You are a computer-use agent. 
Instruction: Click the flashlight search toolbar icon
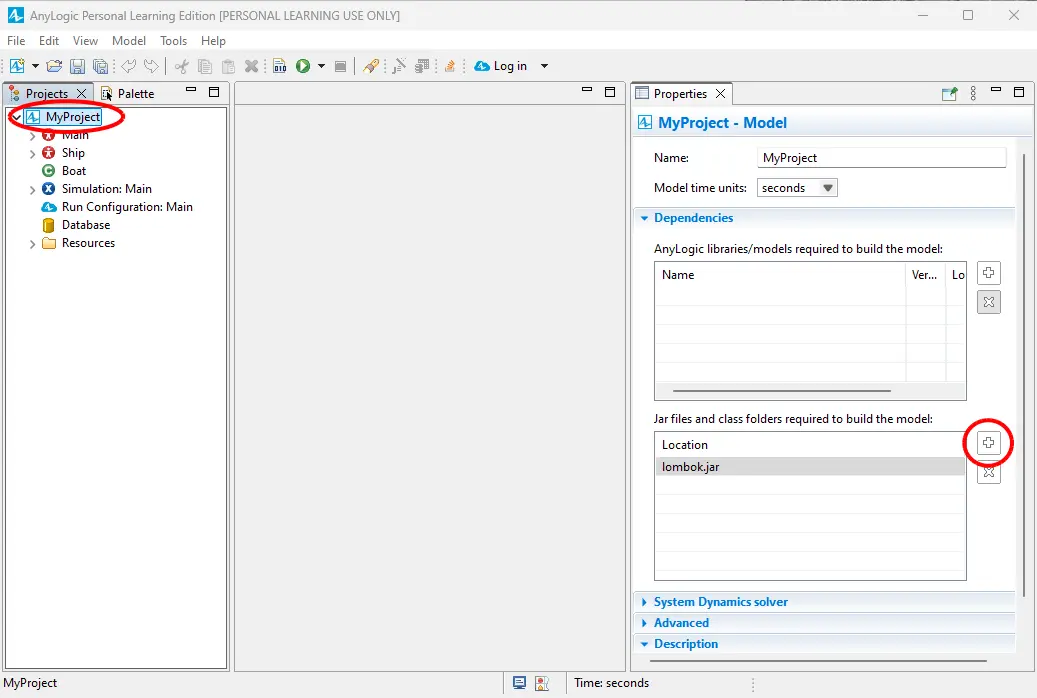tap(371, 65)
